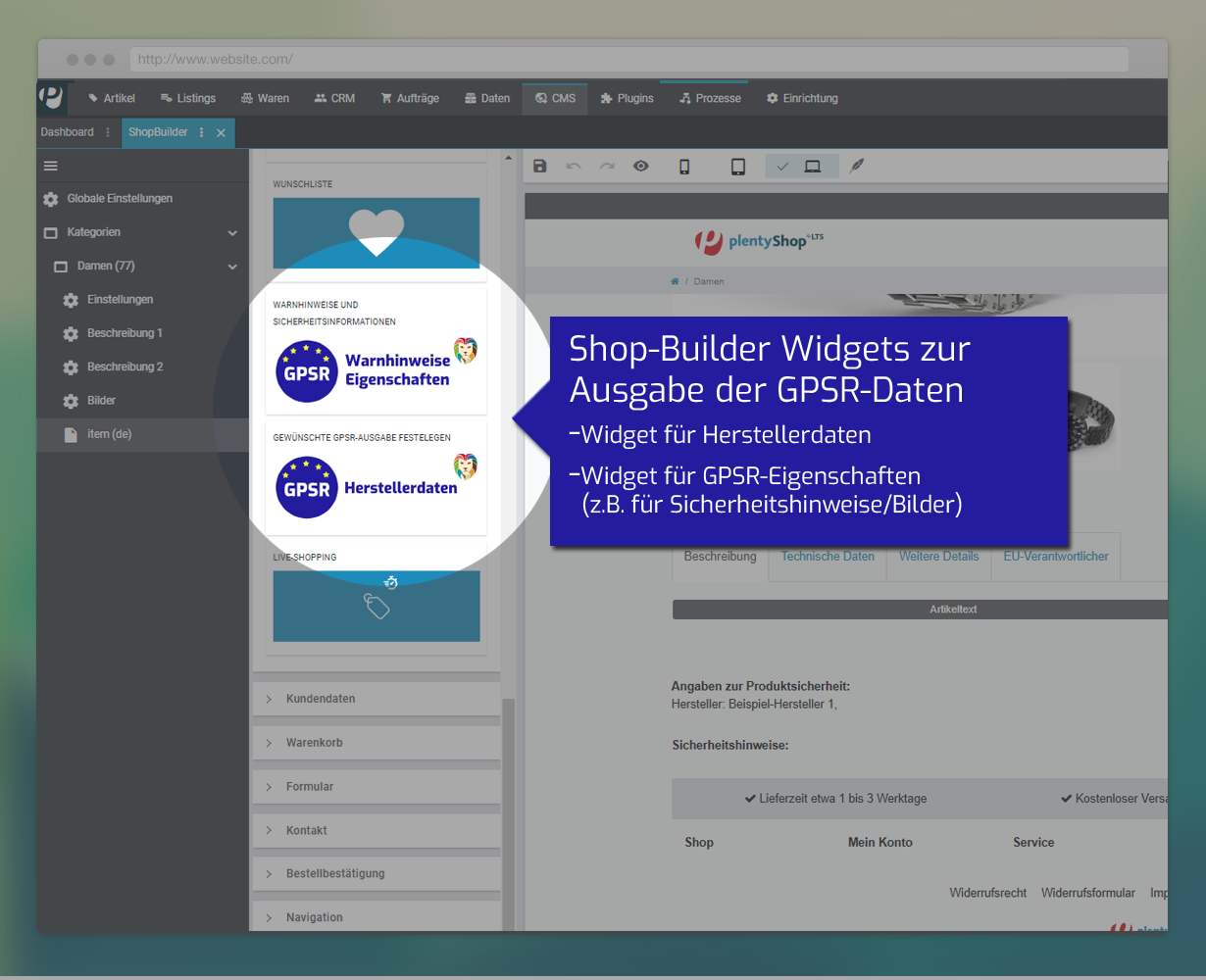1206x980 pixels.
Task: Expand the Kontakt section
Action: click(377, 830)
